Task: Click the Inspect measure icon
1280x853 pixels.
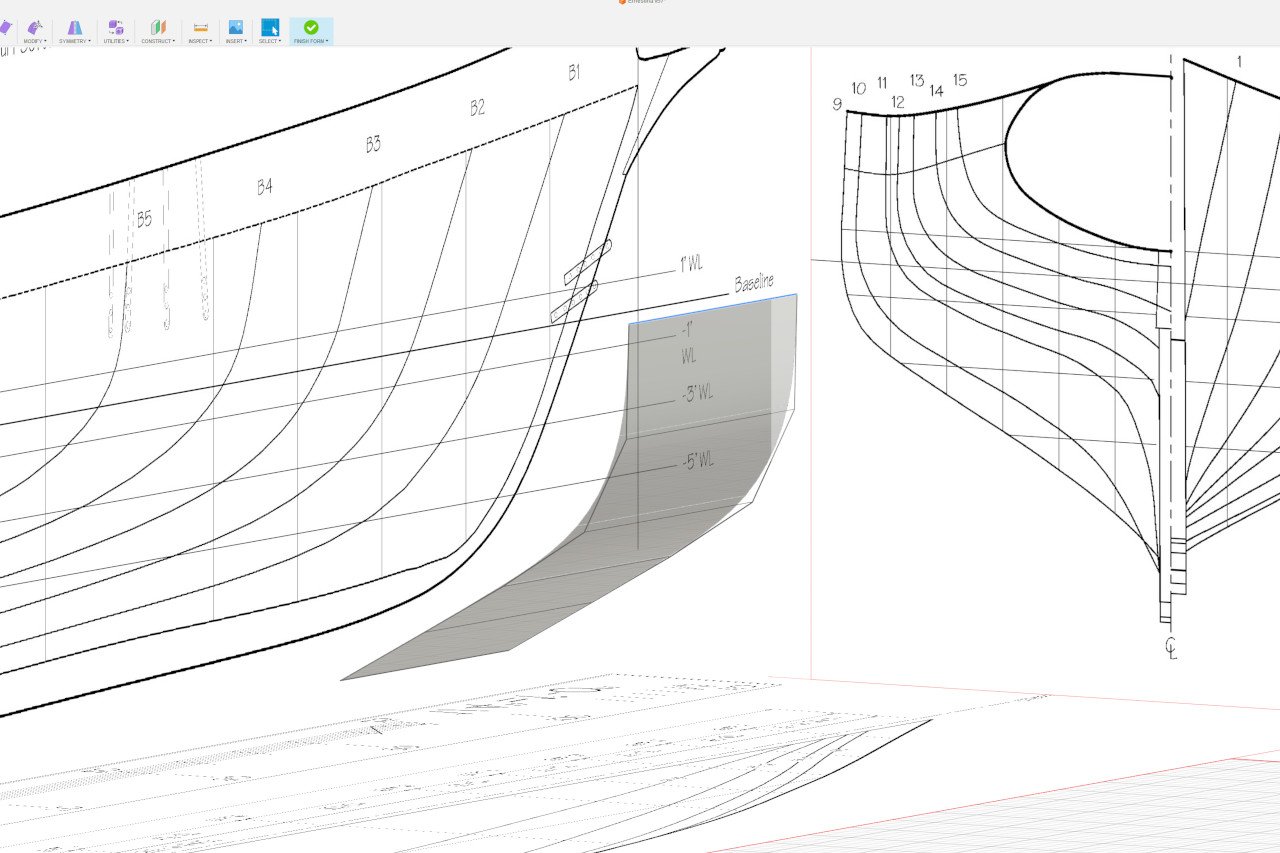Action: pos(200,27)
